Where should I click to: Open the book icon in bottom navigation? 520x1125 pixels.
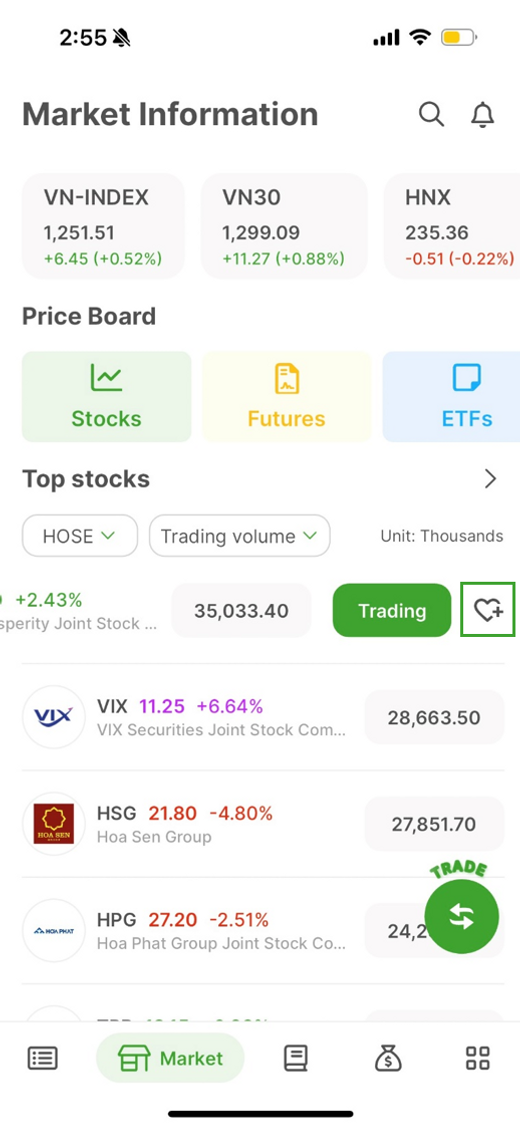tap(296, 1058)
